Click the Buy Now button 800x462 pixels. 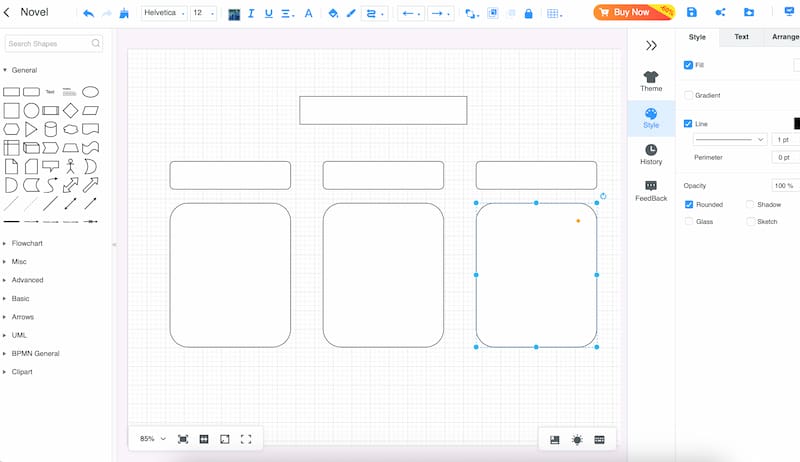pos(634,12)
